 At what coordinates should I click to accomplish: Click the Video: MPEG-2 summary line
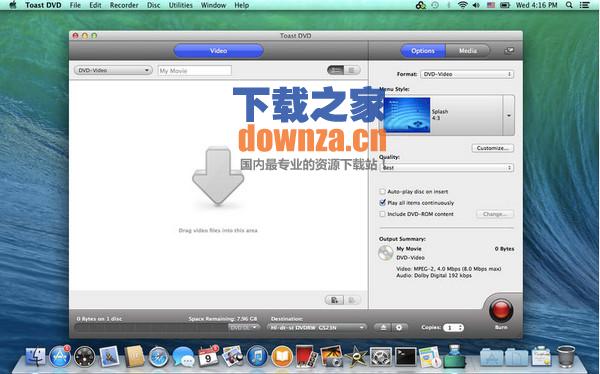tap(448, 269)
